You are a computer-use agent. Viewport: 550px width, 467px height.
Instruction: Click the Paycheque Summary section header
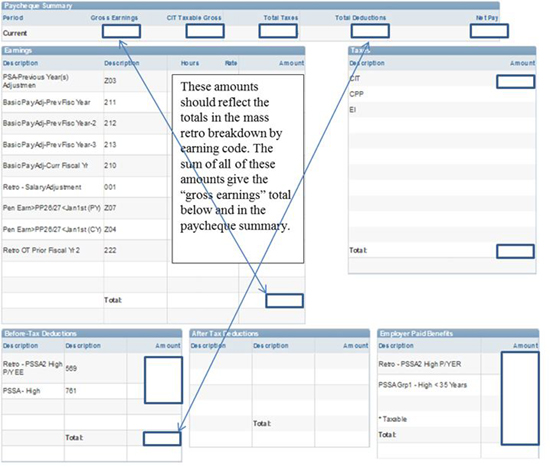click(250, 6)
